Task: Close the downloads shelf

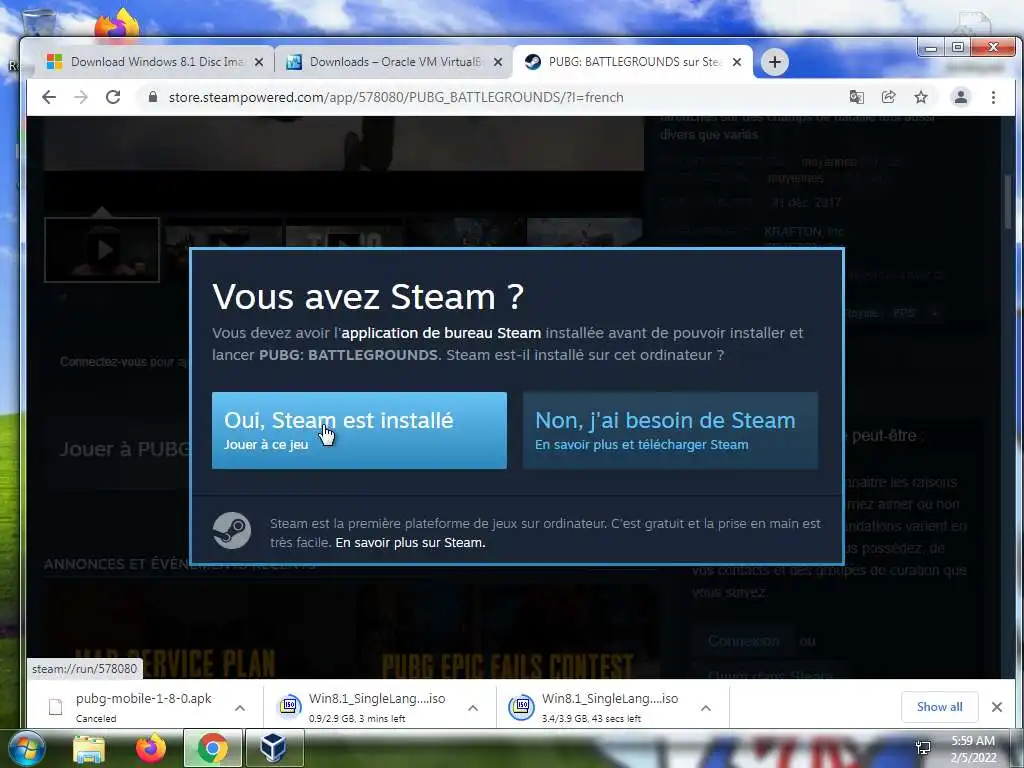Action: (997, 707)
